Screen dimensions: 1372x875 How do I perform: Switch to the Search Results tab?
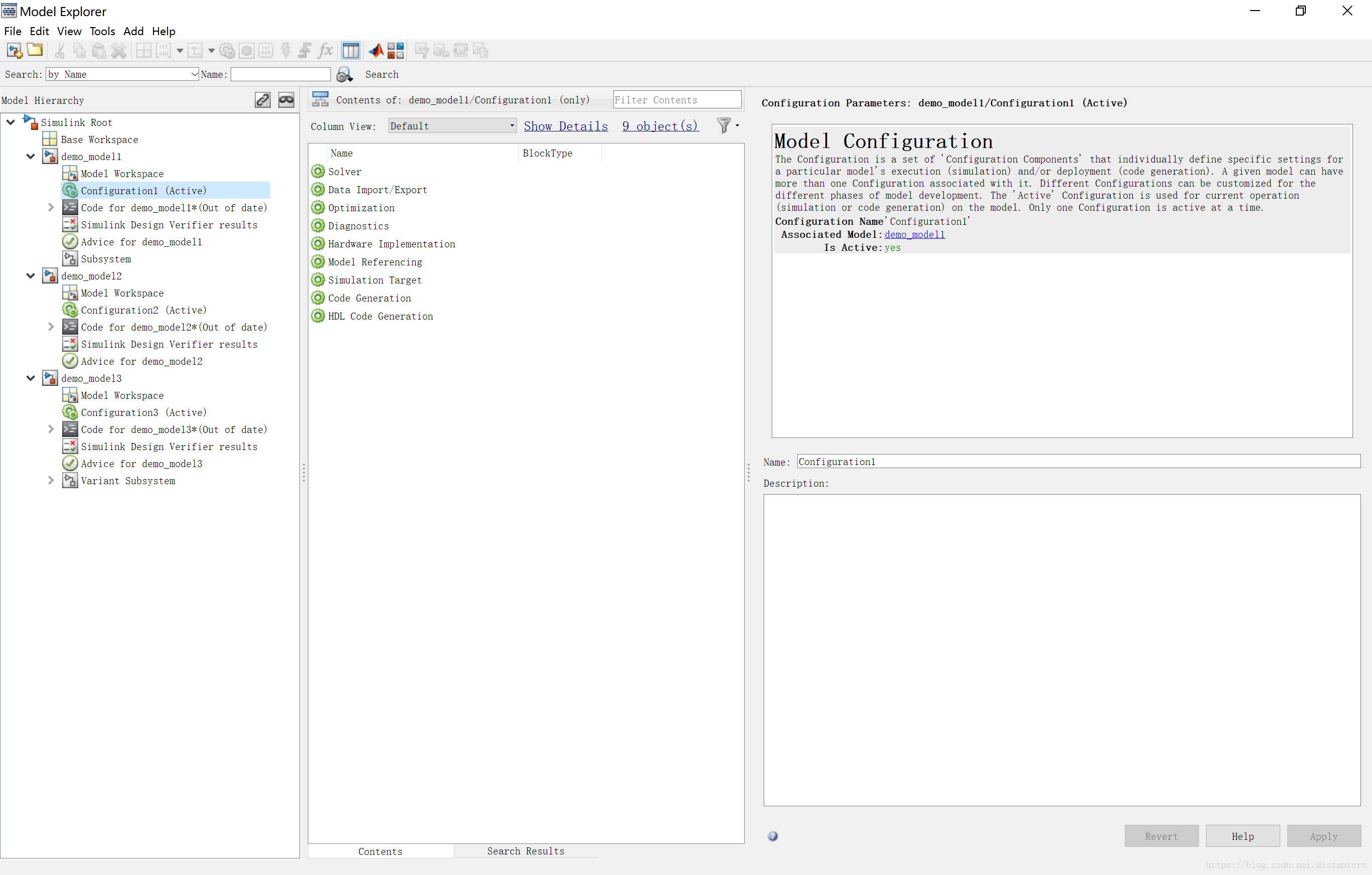click(x=526, y=850)
